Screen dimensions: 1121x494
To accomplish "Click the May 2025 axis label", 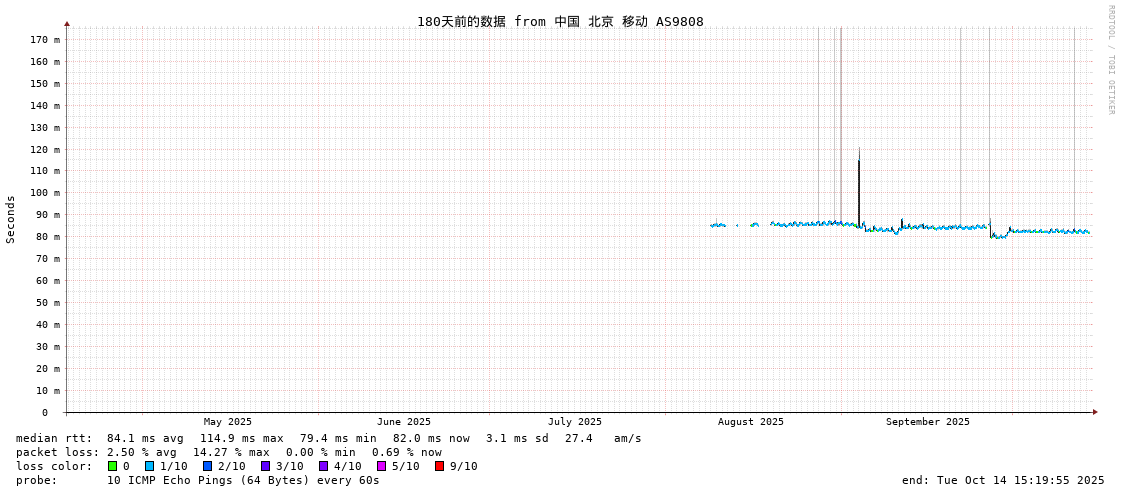I will point(228,422).
